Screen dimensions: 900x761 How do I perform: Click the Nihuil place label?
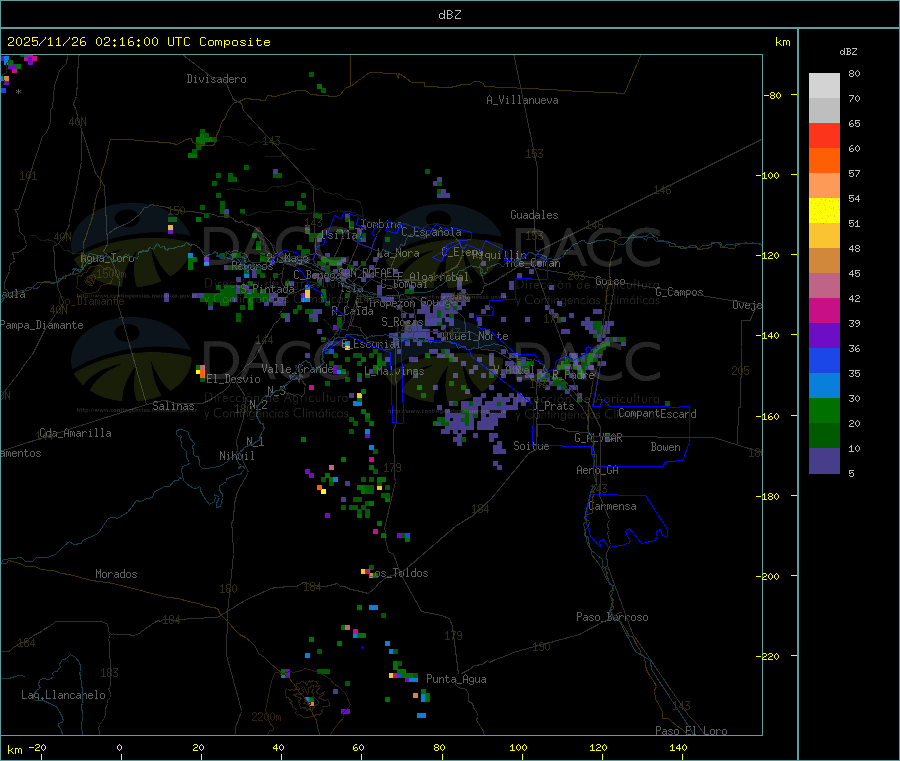(x=236, y=456)
